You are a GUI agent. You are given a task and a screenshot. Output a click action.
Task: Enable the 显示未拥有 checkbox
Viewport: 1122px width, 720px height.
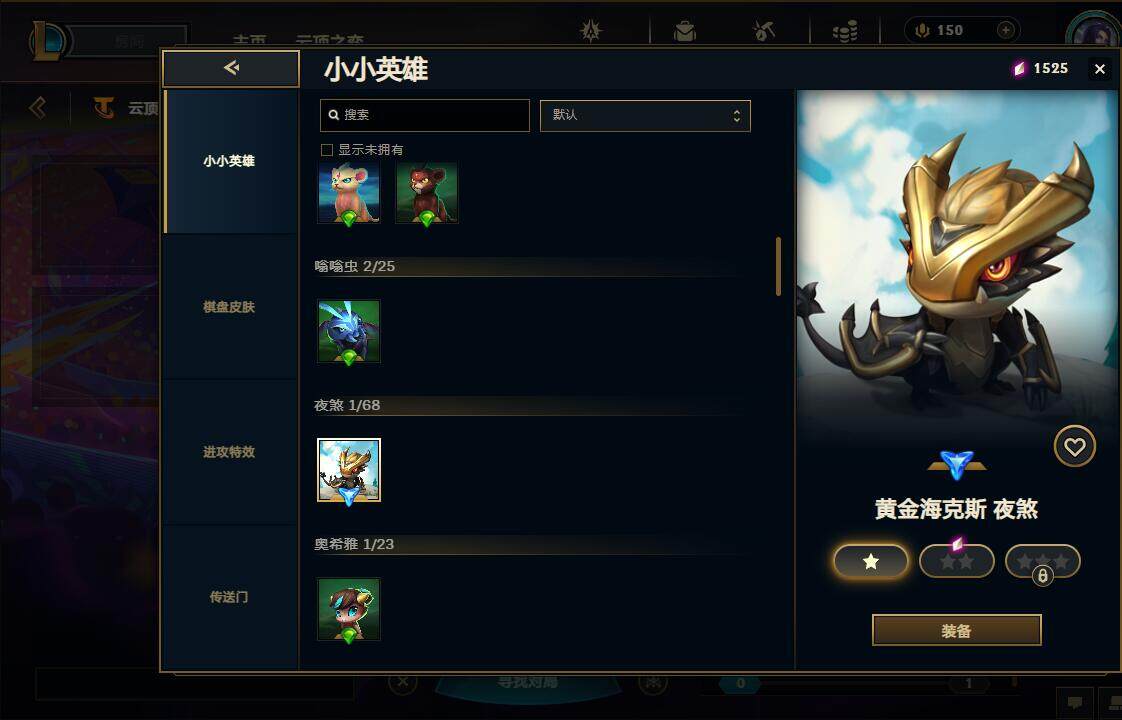coord(327,150)
